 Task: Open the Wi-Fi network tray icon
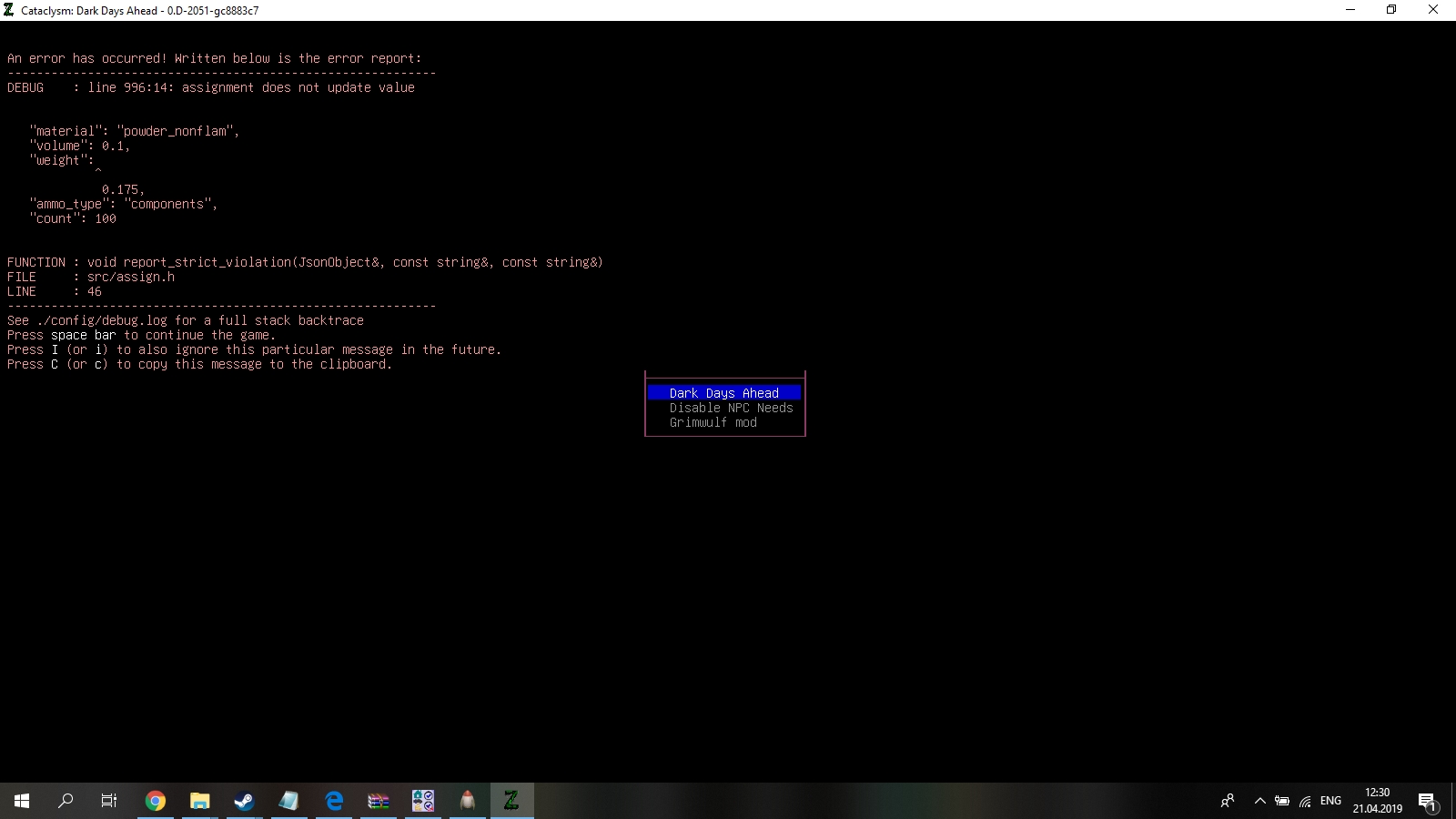point(1306,801)
